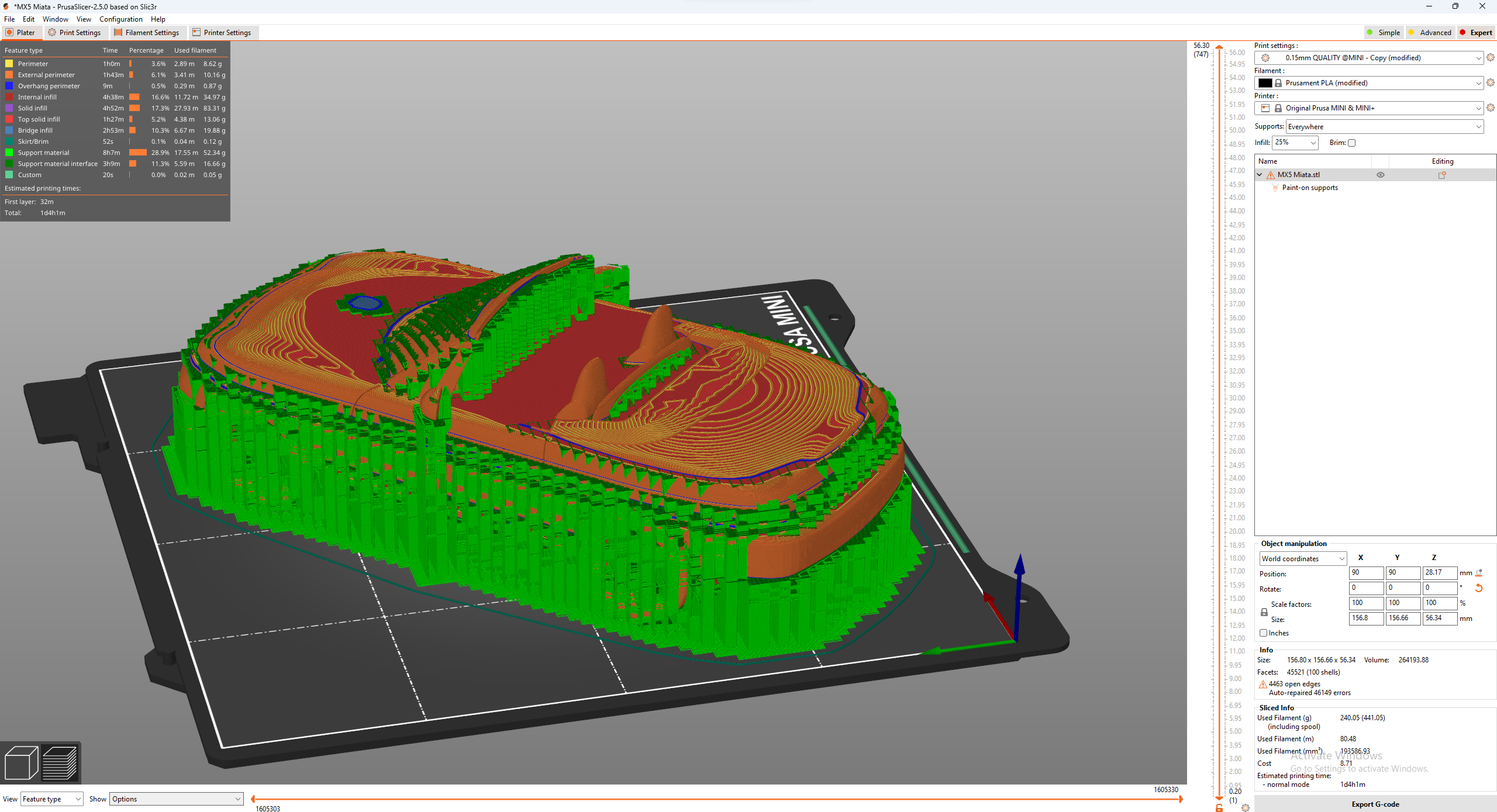The image size is (1497, 812).
Task: Hide MX5 Miata.stl with eye icon
Action: 1380,175
